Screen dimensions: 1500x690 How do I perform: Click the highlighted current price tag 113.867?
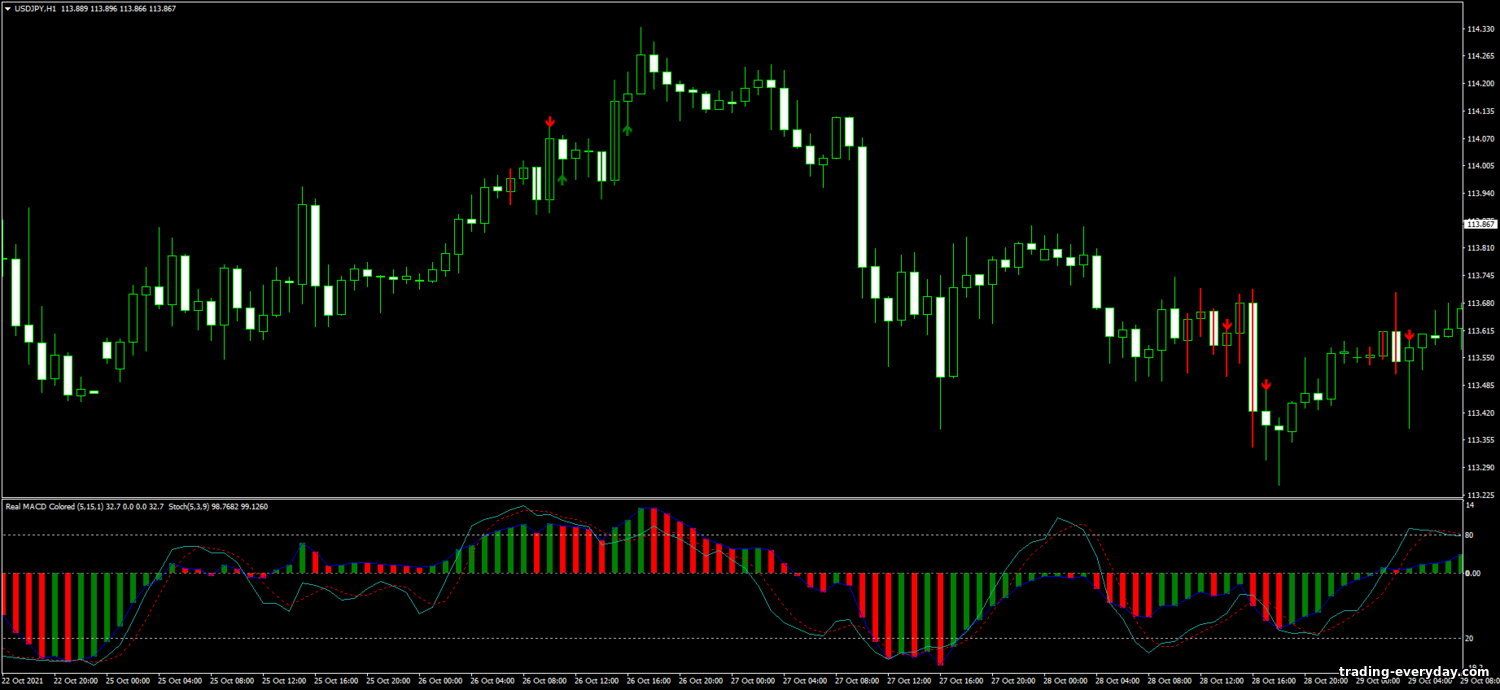pyautogui.click(x=1479, y=224)
